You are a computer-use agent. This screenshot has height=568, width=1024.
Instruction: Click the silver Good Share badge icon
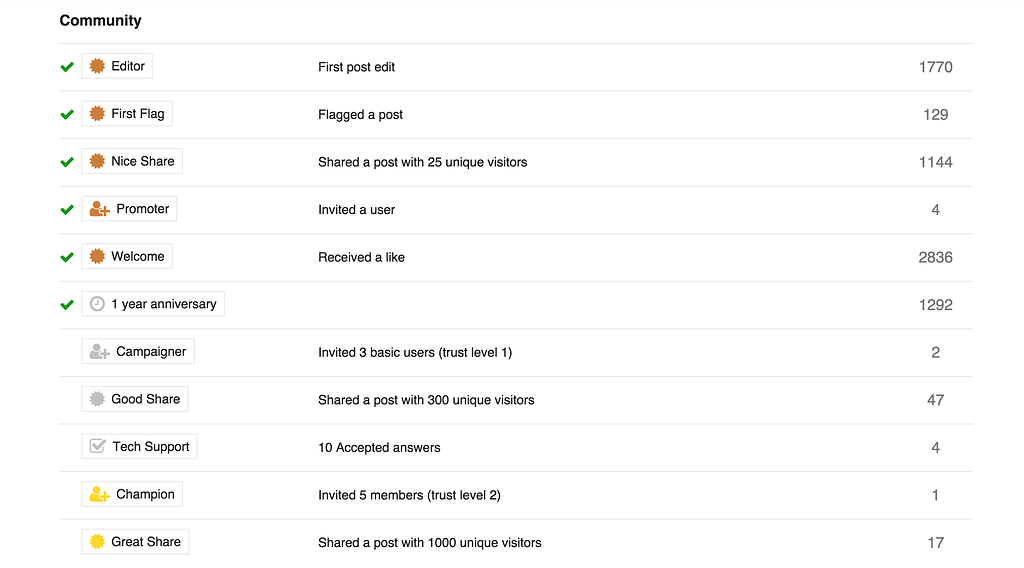tap(97, 399)
